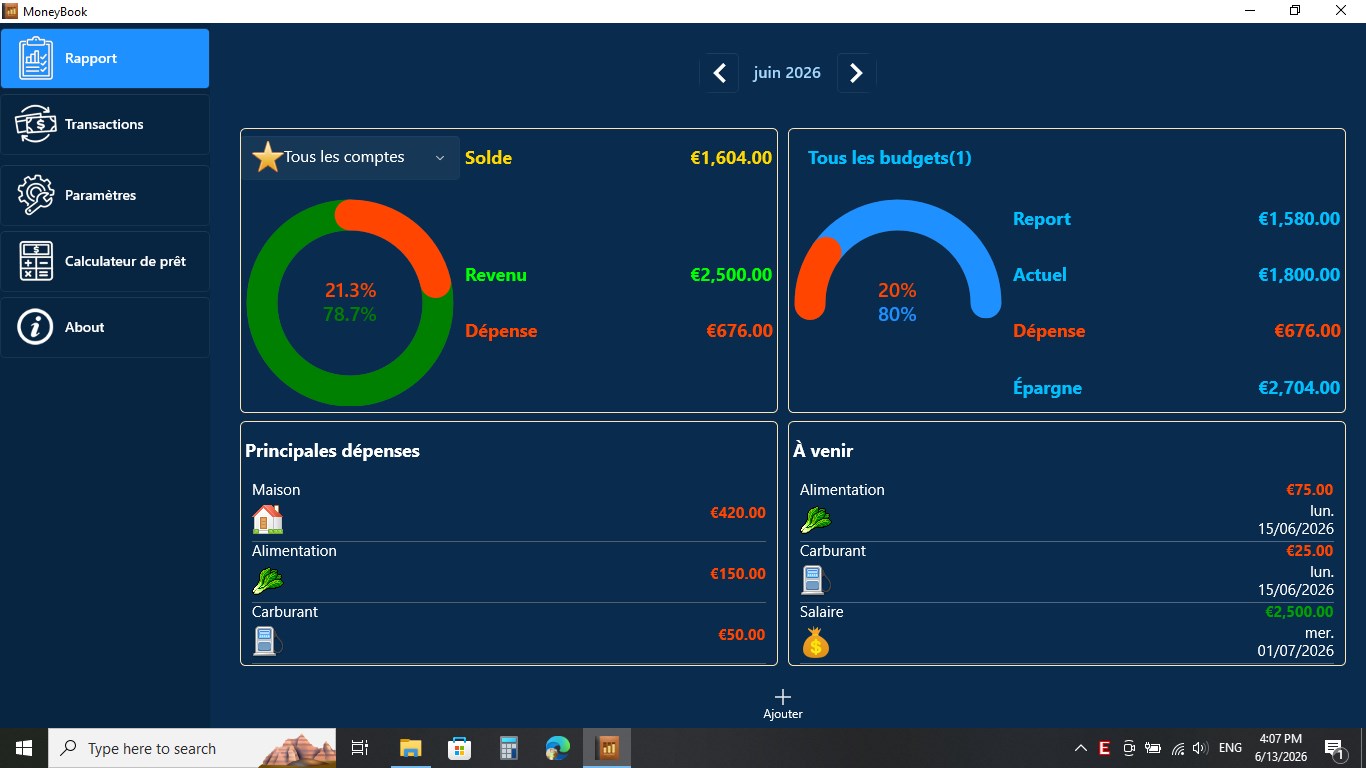The height and width of the screenshot is (768, 1366).
Task: Go to previous month with left arrow
Action: point(719,73)
